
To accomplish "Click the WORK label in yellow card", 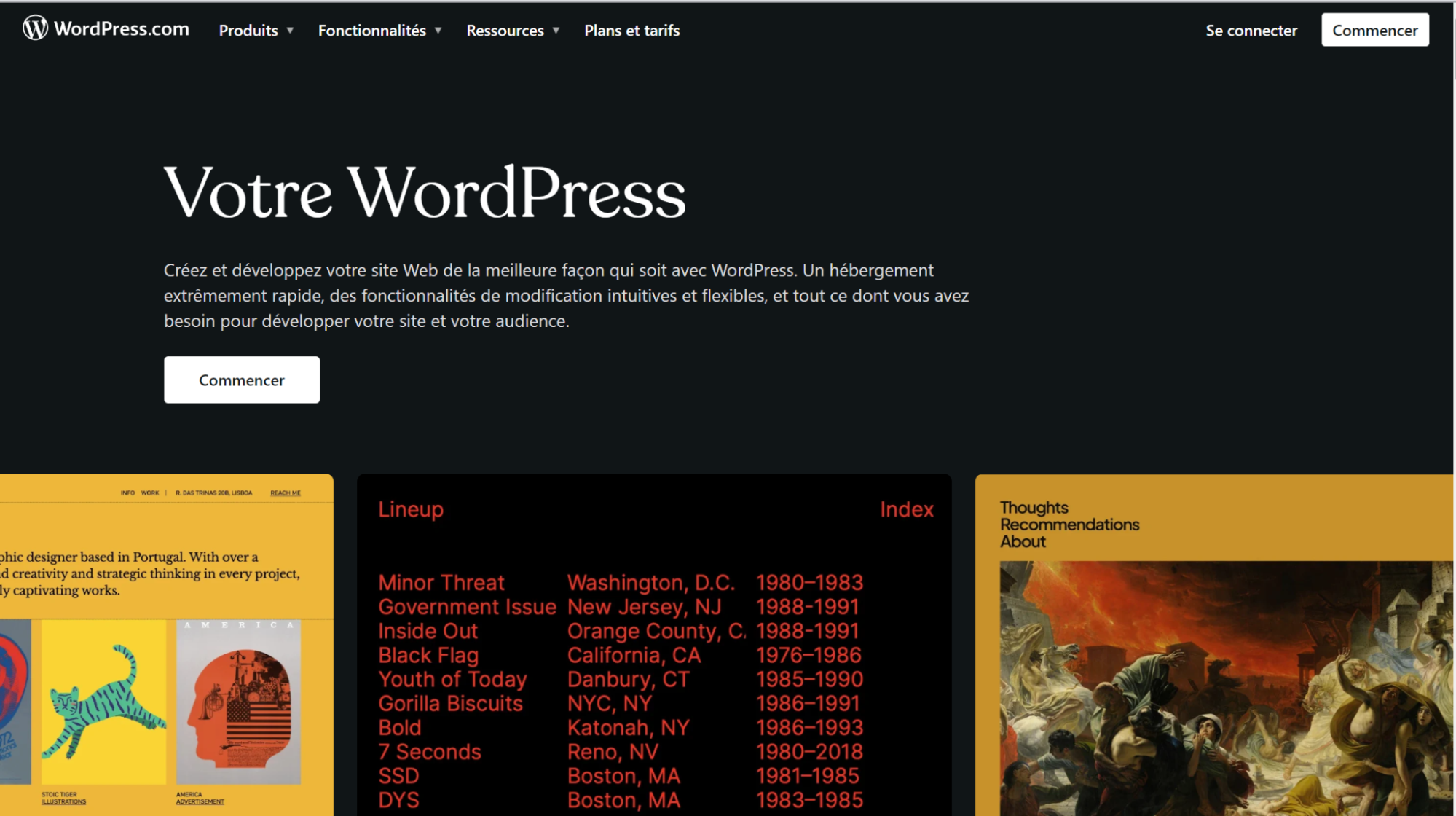I will pyautogui.click(x=150, y=493).
